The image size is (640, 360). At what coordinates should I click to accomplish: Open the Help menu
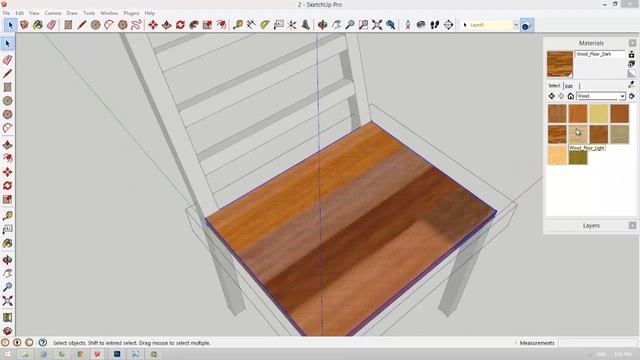click(x=149, y=13)
